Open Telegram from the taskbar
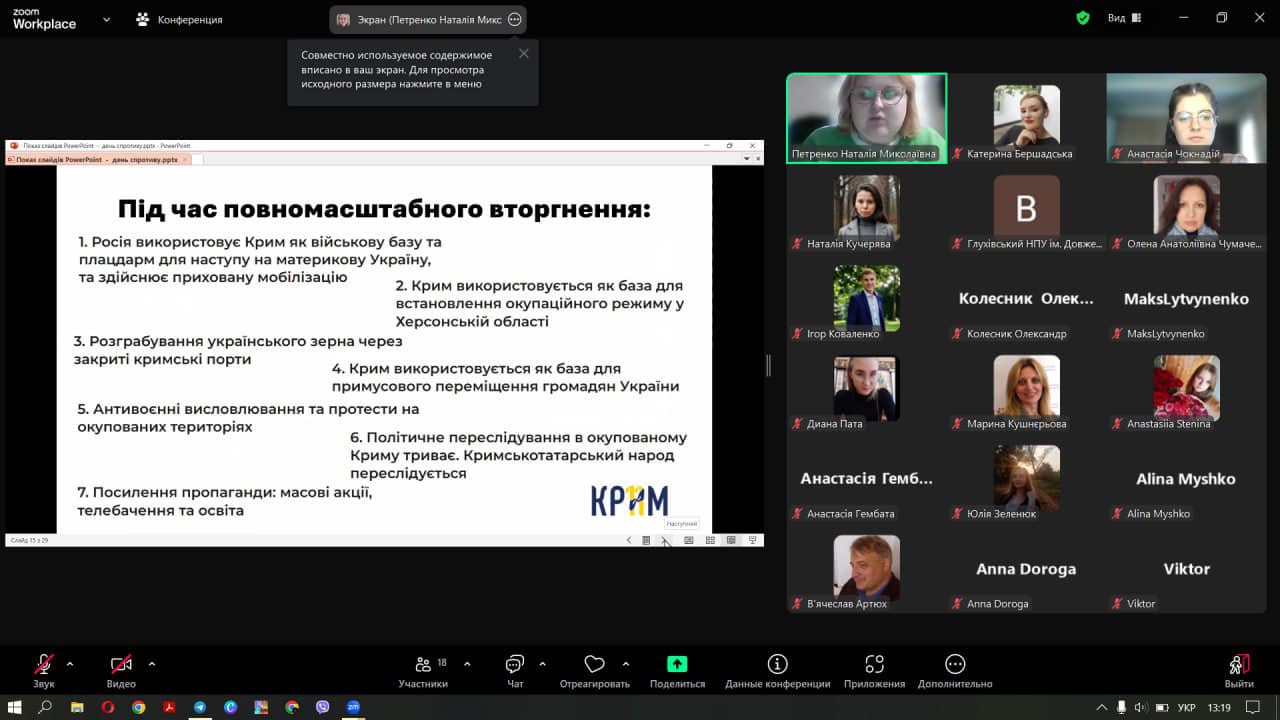This screenshot has height=720, width=1280. pyautogui.click(x=199, y=707)
